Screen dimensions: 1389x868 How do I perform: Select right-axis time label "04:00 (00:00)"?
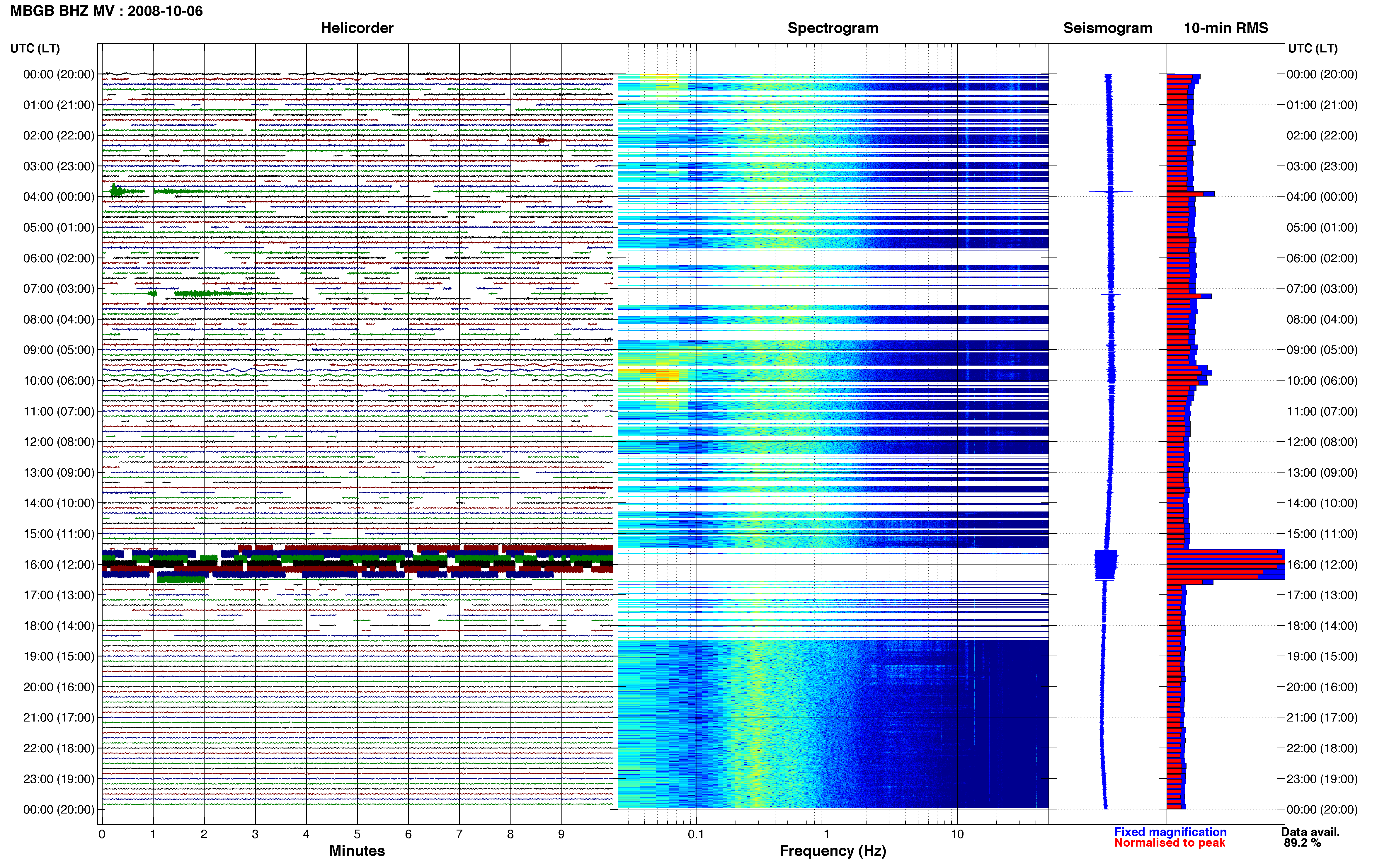click(1322, 197)
